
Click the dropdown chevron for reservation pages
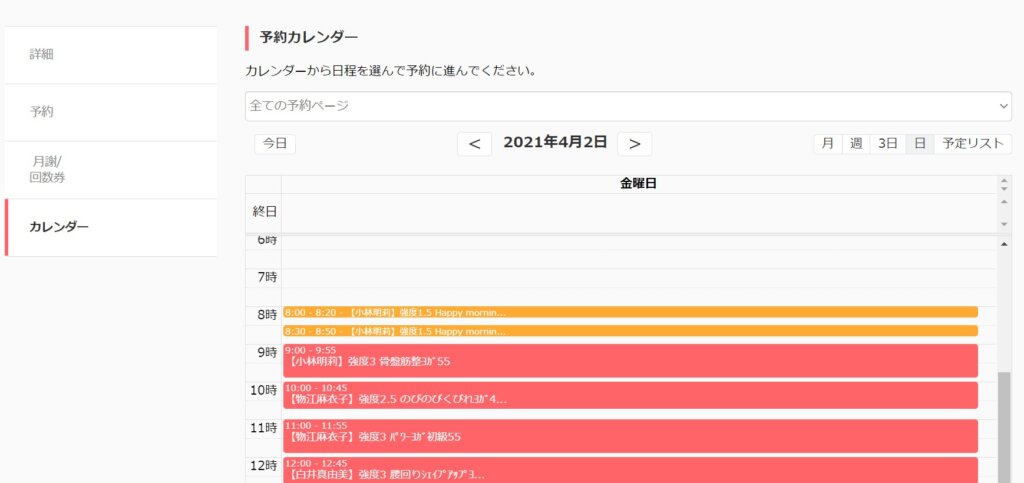1003,106
